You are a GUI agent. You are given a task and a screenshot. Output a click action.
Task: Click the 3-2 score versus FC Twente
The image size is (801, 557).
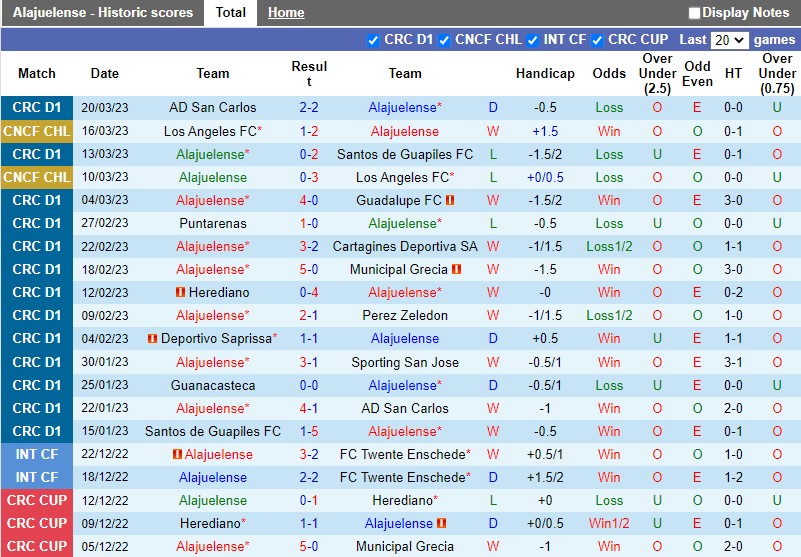pos(309,454)
